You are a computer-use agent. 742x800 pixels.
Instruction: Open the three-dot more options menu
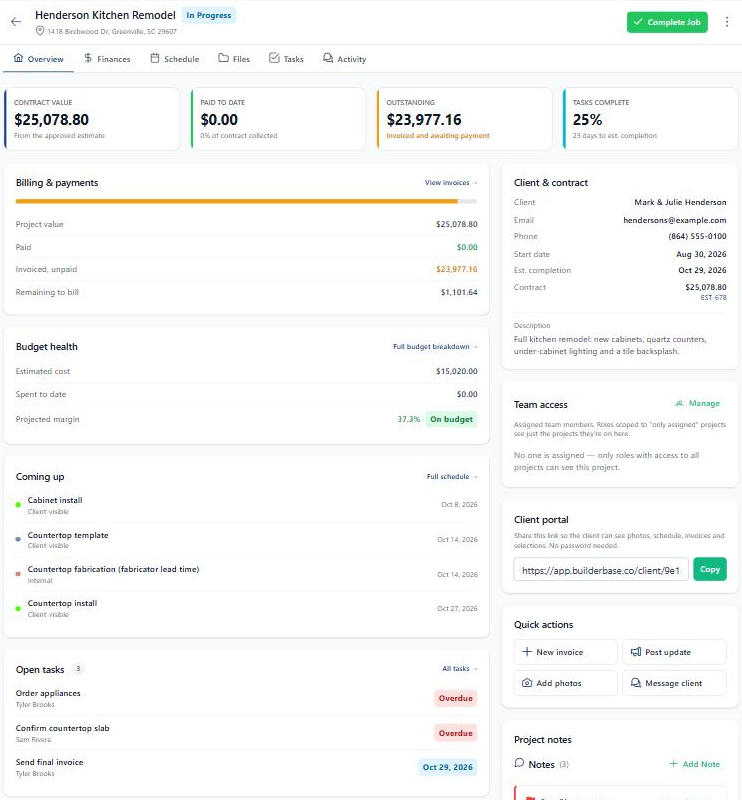tap(727, 22)
